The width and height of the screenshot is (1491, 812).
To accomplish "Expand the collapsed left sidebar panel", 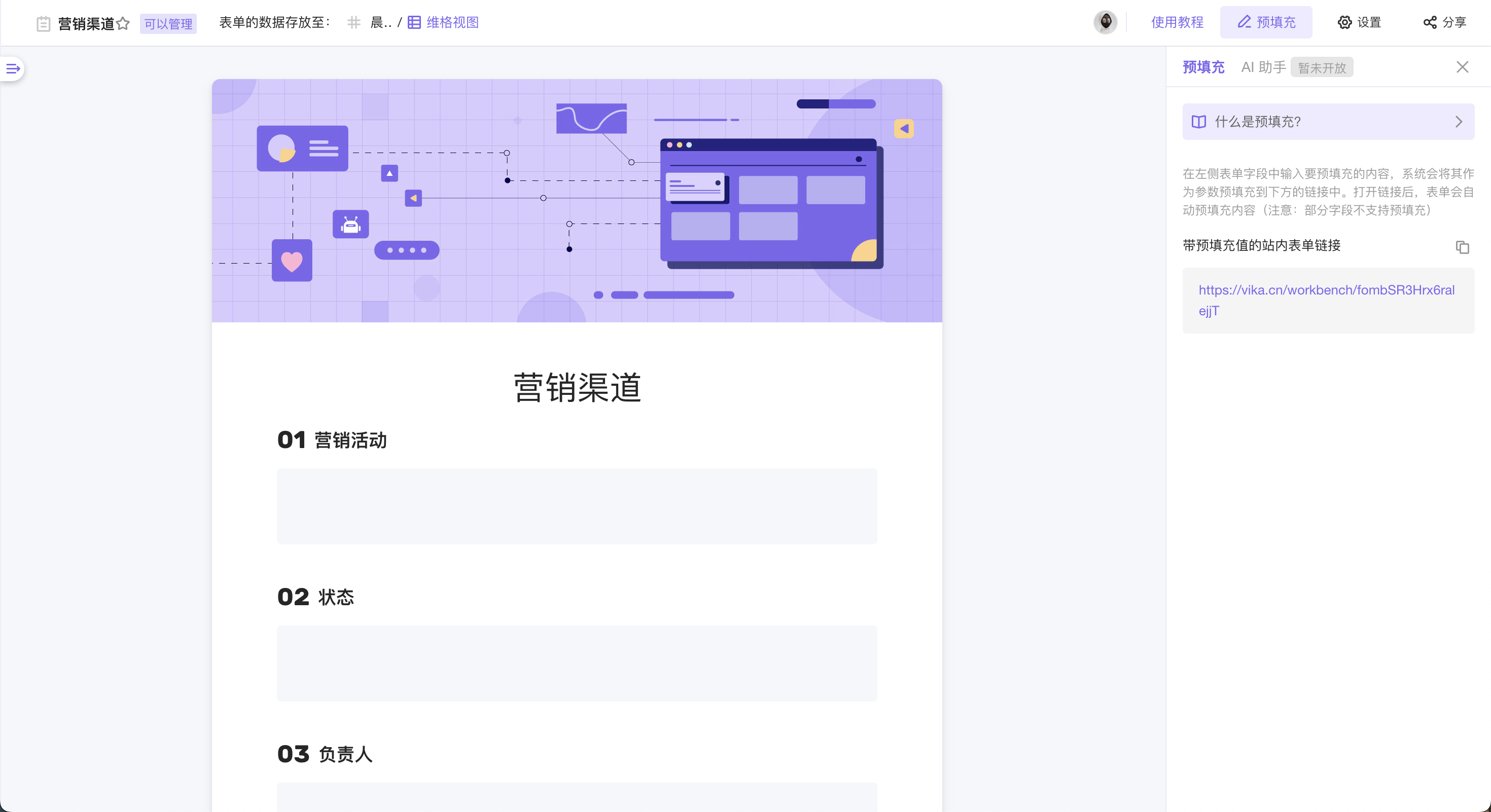I will click(x=13, y=69).
